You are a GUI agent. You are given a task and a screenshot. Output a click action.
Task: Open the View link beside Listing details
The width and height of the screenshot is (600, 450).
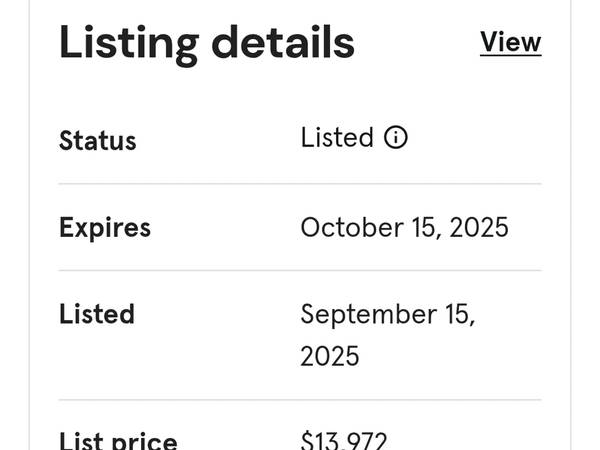coord(510,42)
